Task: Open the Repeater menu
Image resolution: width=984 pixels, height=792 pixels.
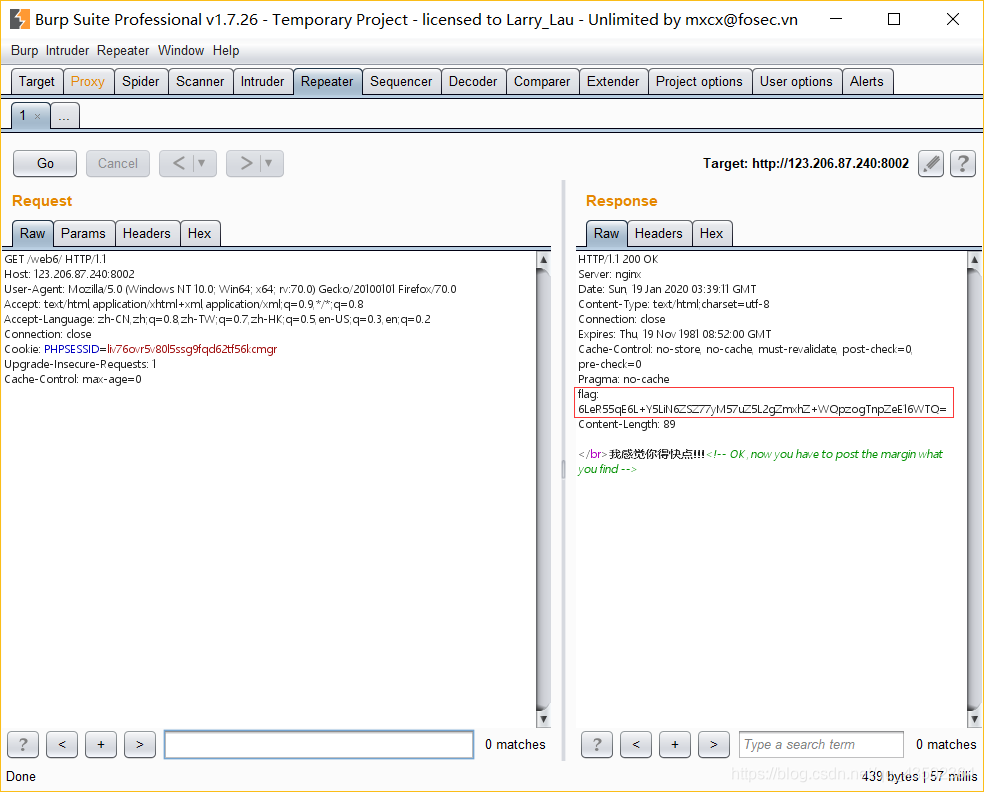Action: coord(123,51)
